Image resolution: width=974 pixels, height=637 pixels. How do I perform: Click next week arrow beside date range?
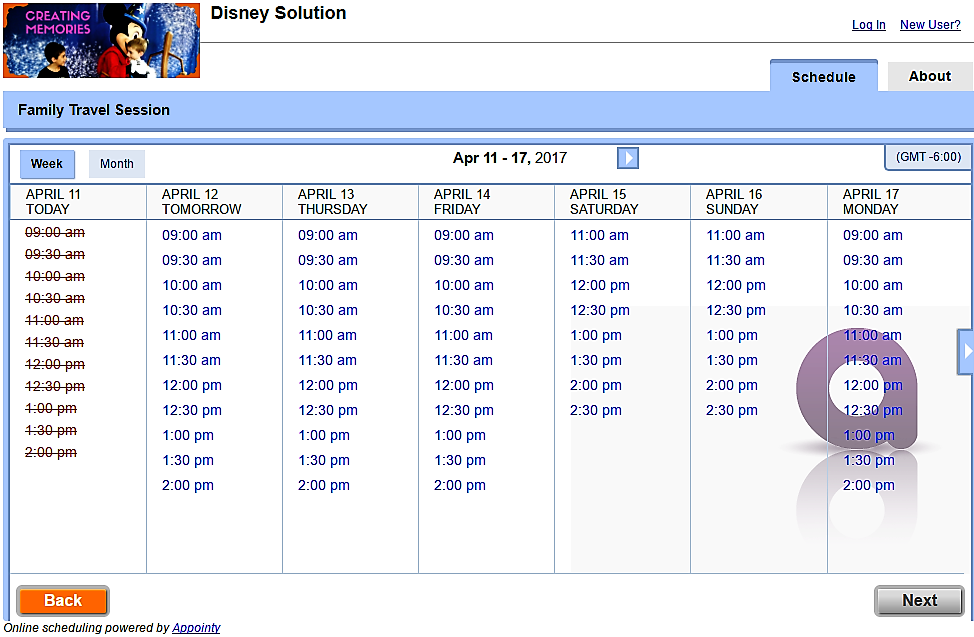(627, 158)
